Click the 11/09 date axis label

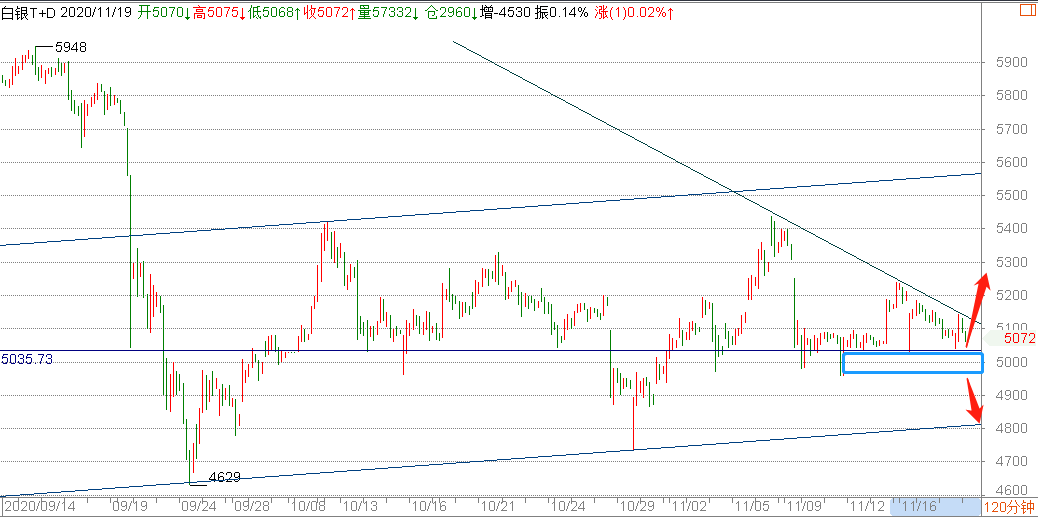806,507
